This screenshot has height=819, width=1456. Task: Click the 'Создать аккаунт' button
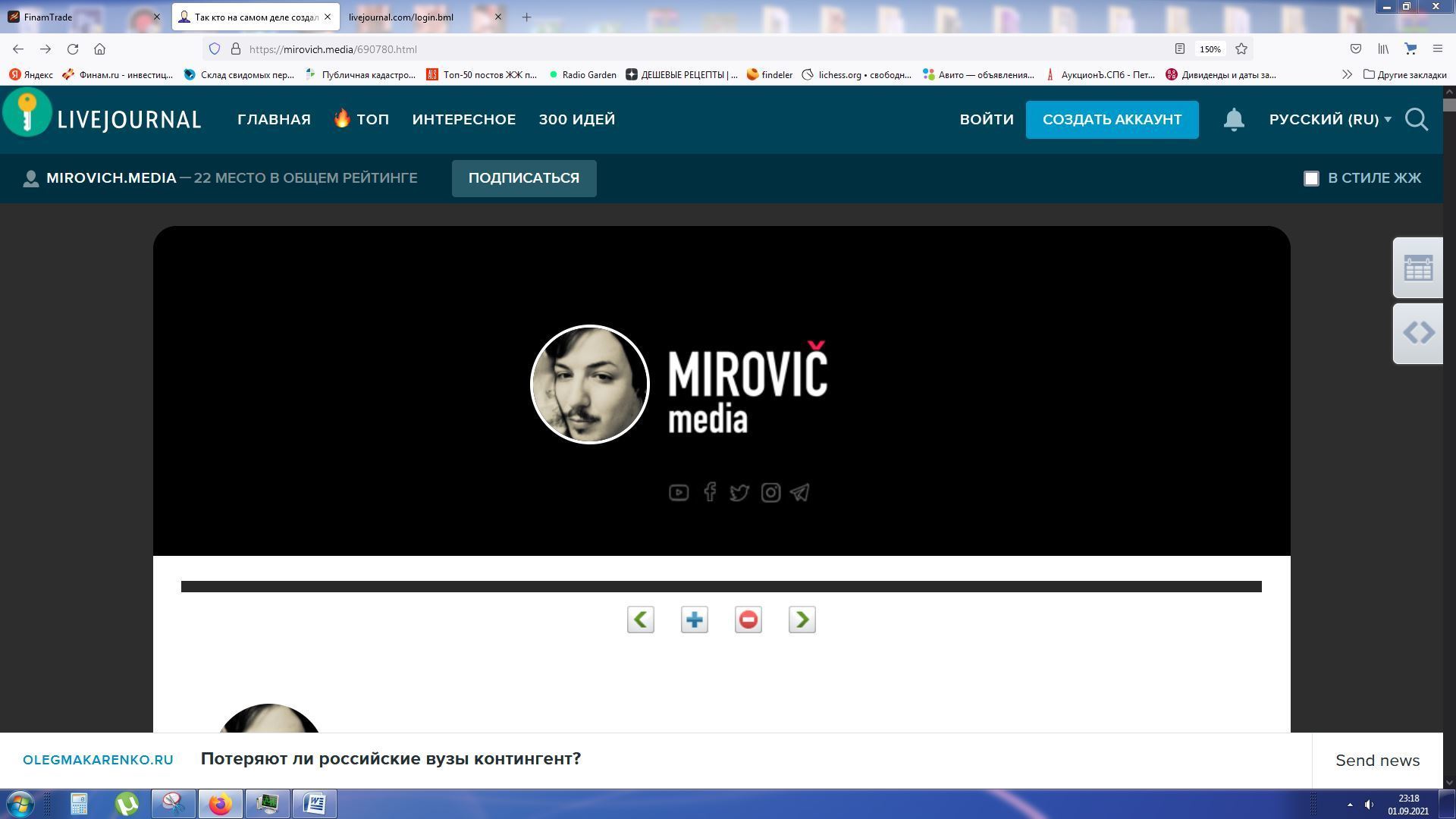coord(1112,120)
